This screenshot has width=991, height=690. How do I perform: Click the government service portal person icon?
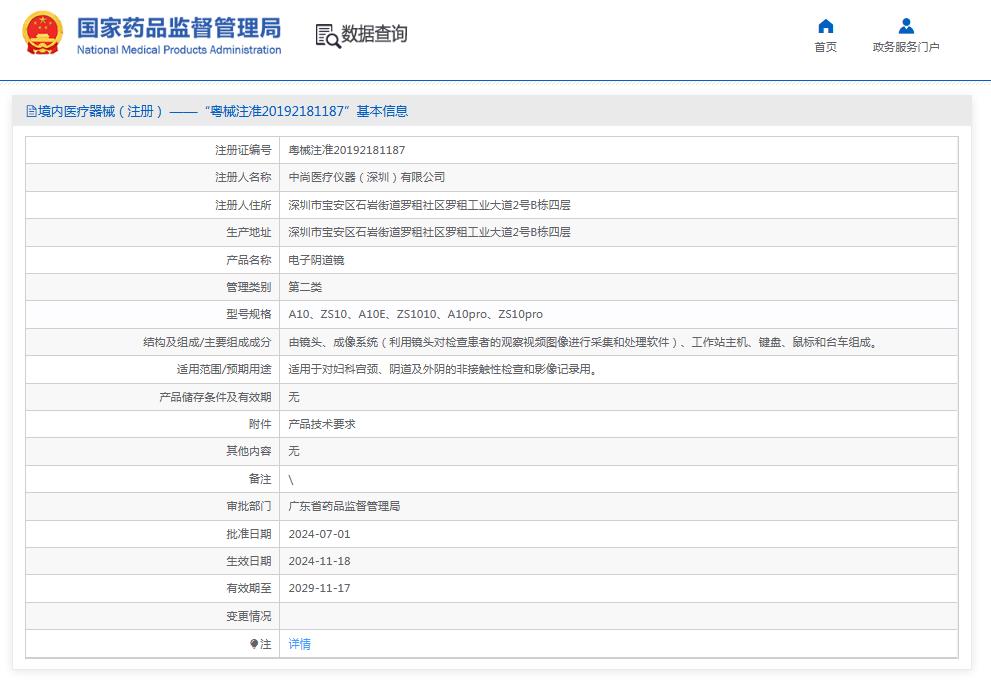click(905, 26)
